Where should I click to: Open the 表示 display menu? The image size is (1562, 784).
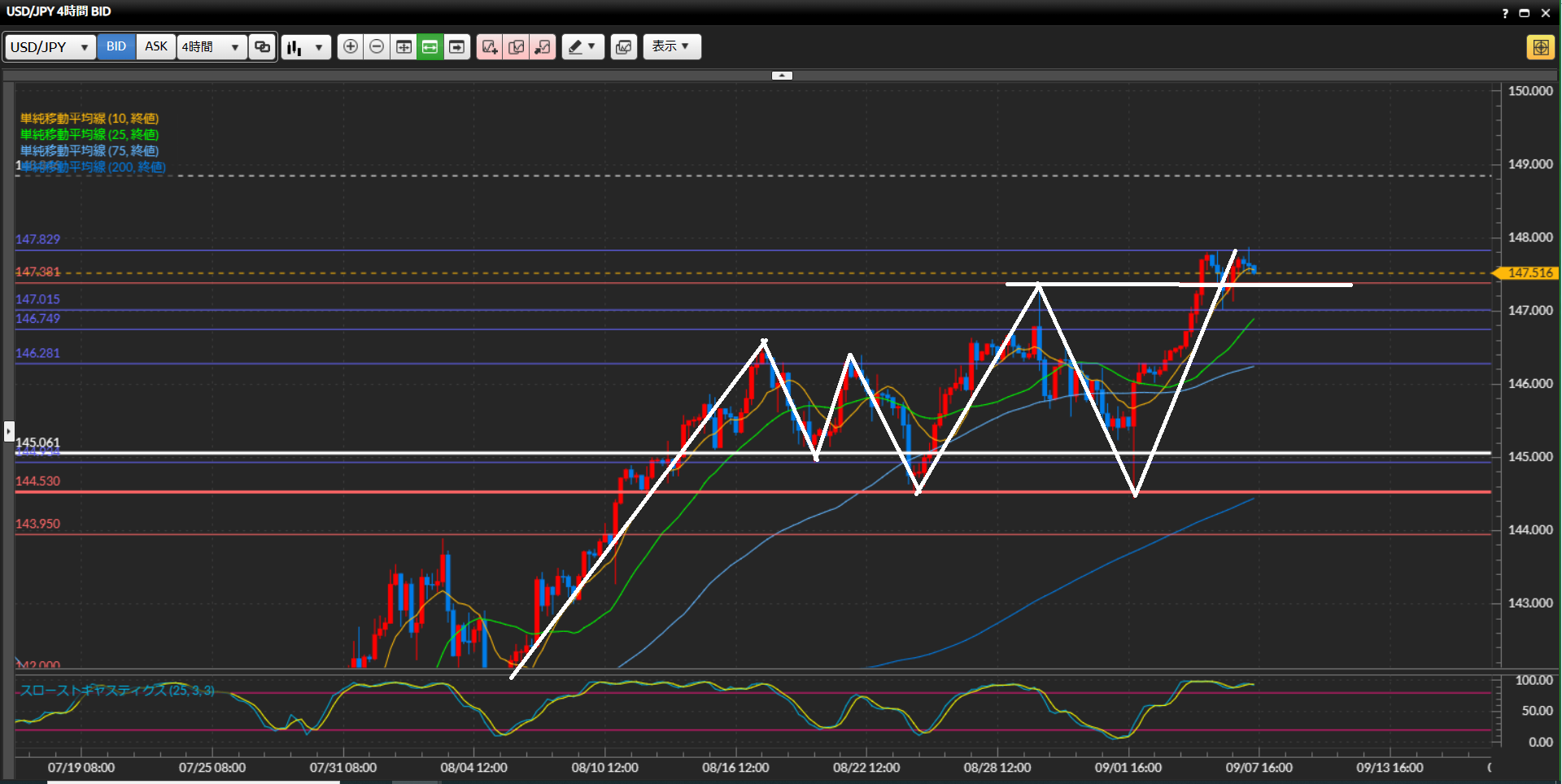point(671,46)
